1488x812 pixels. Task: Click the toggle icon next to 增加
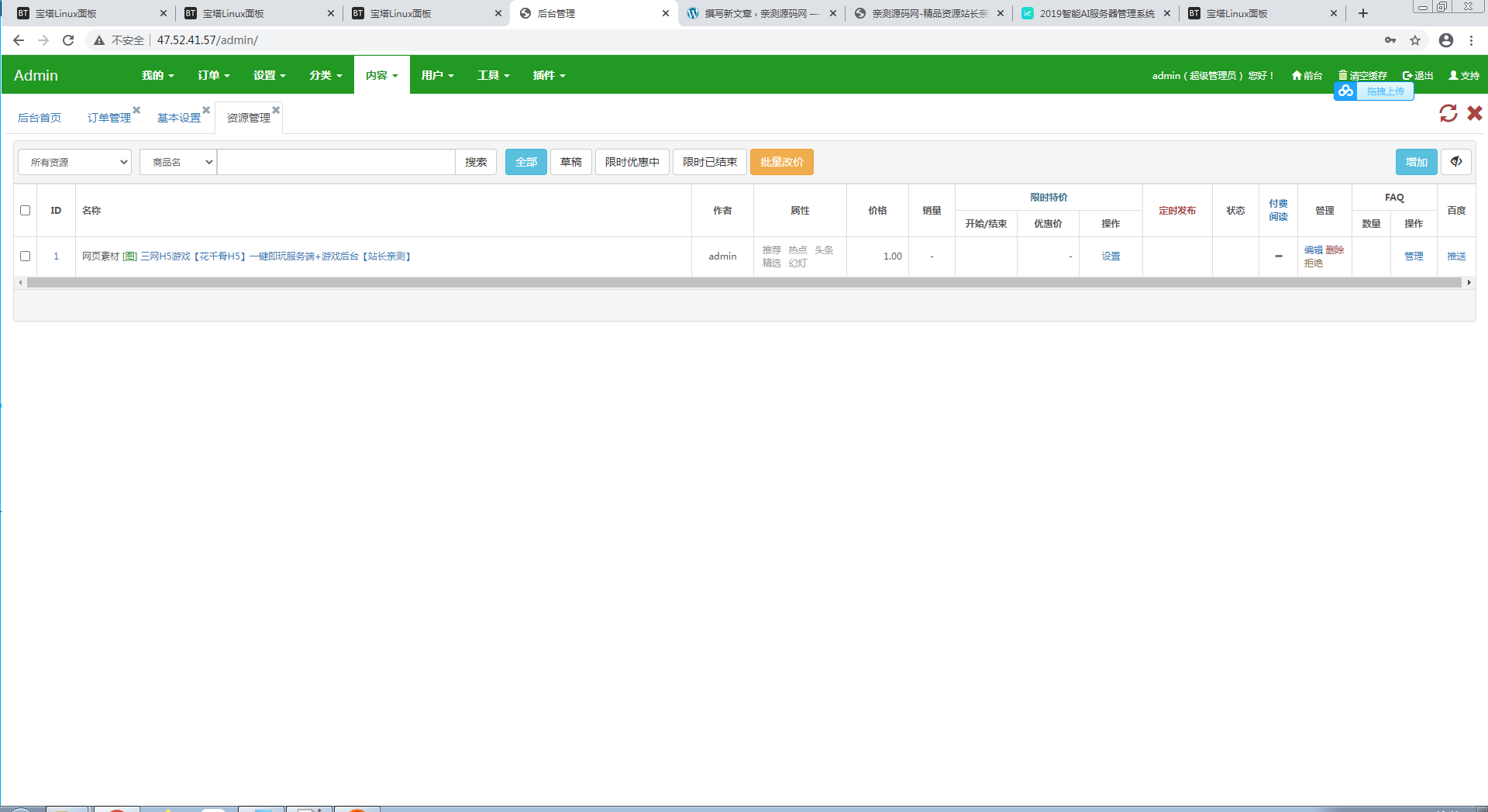coord(1456,162)
